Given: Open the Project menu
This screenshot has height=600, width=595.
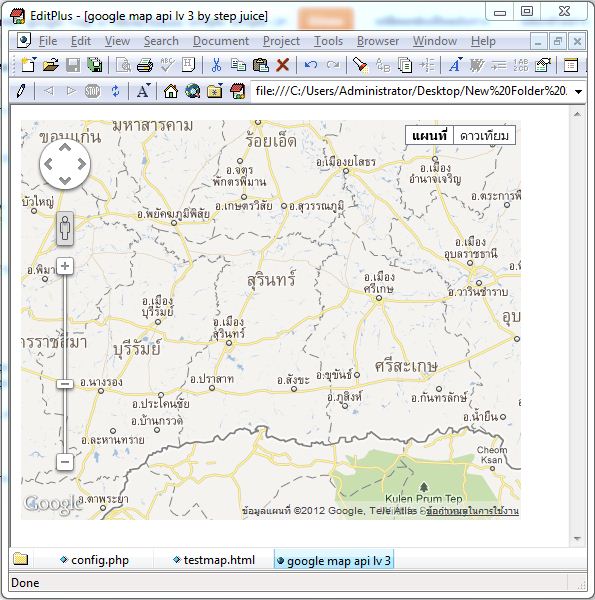Looking at the screenshot, I should 281,41.
